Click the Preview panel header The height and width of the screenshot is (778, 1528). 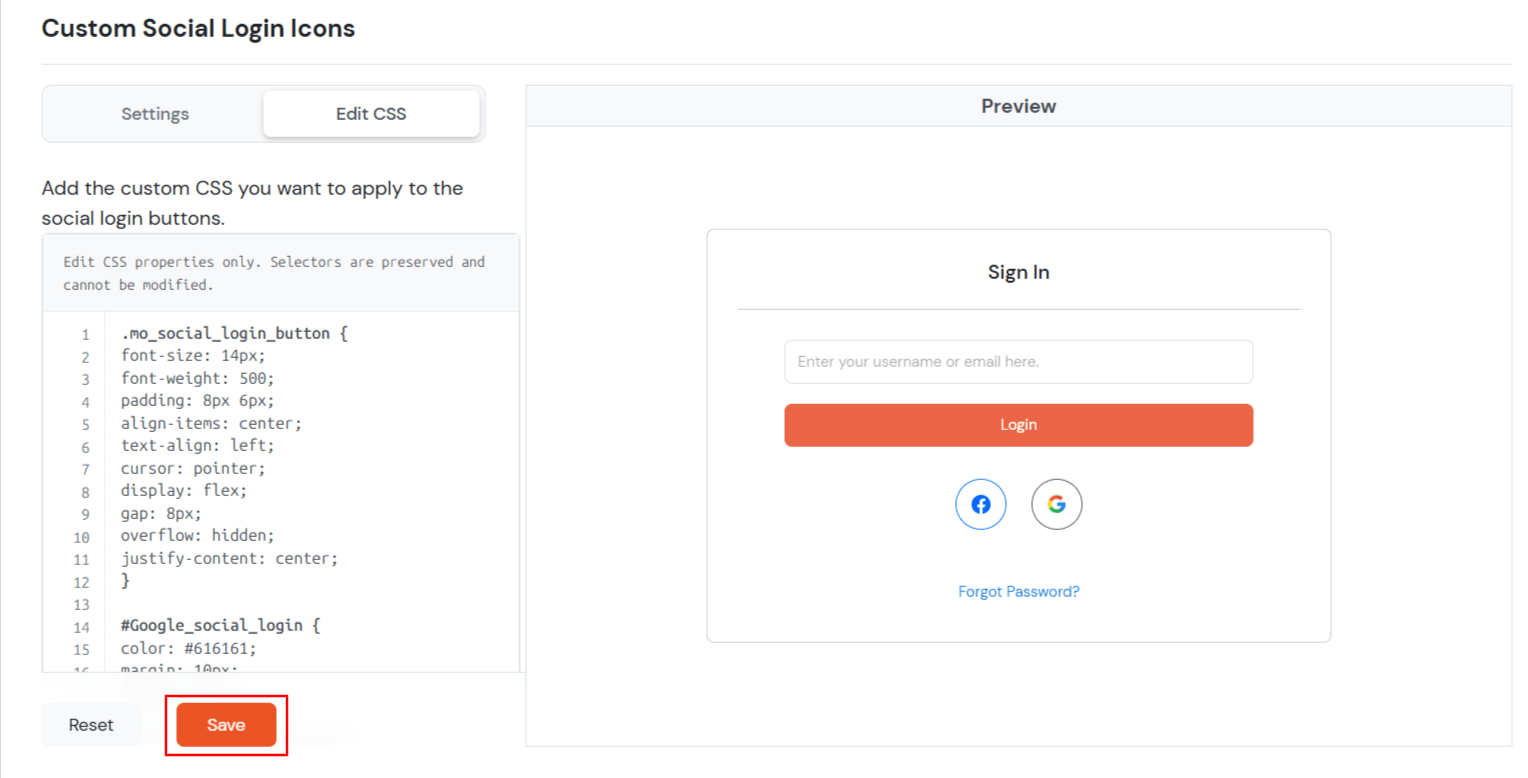click(1018, 105)
